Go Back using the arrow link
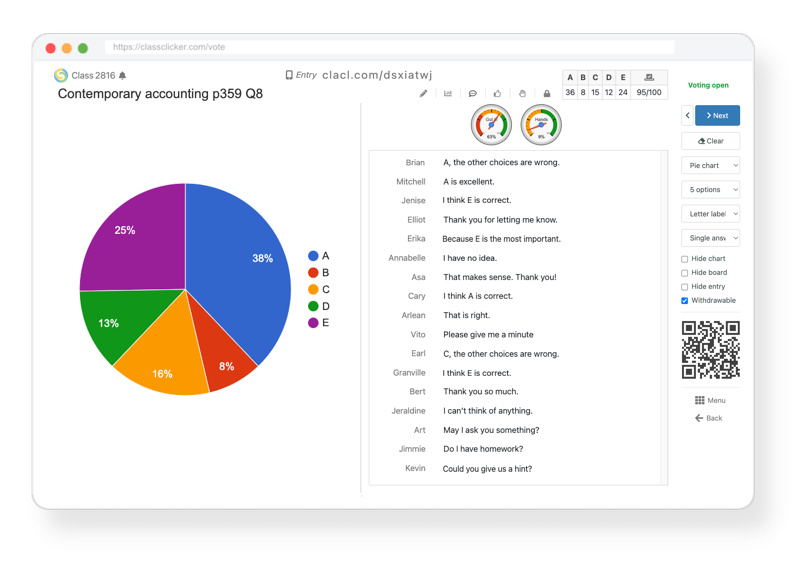Image resolution: width=800 pixels, height=561 pixels. click(709, 418)
